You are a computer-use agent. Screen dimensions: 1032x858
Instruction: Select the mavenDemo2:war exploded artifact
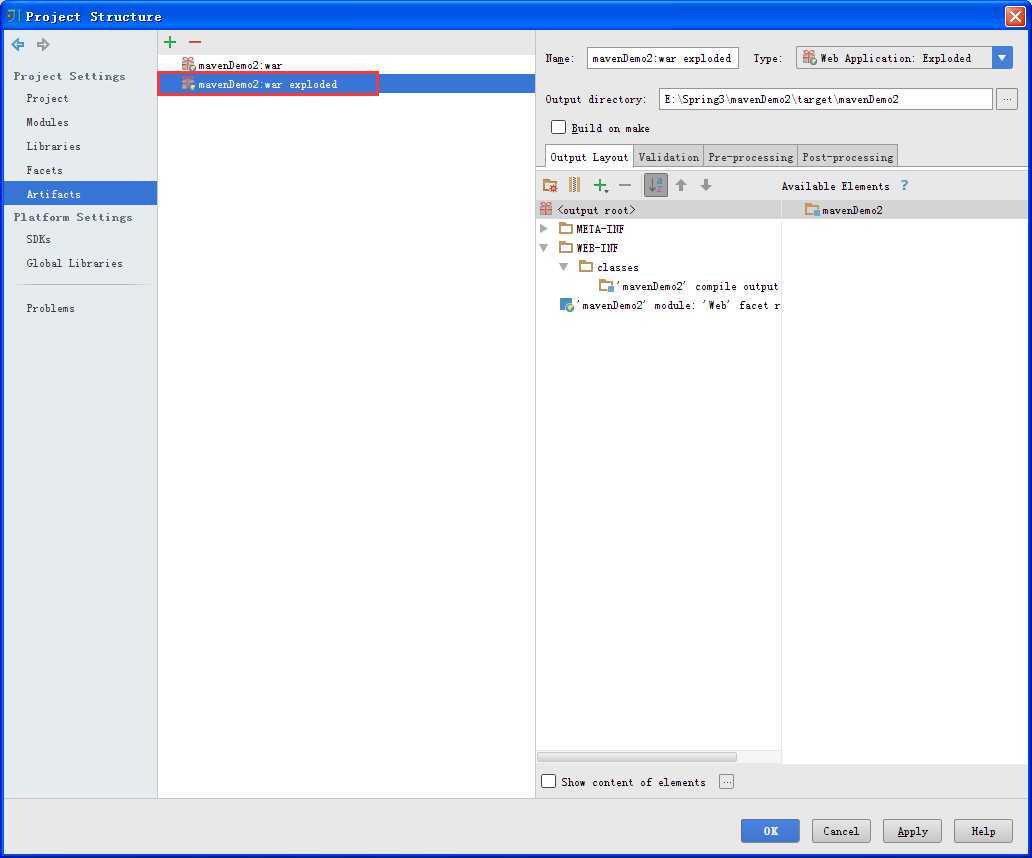click(346, 84)
